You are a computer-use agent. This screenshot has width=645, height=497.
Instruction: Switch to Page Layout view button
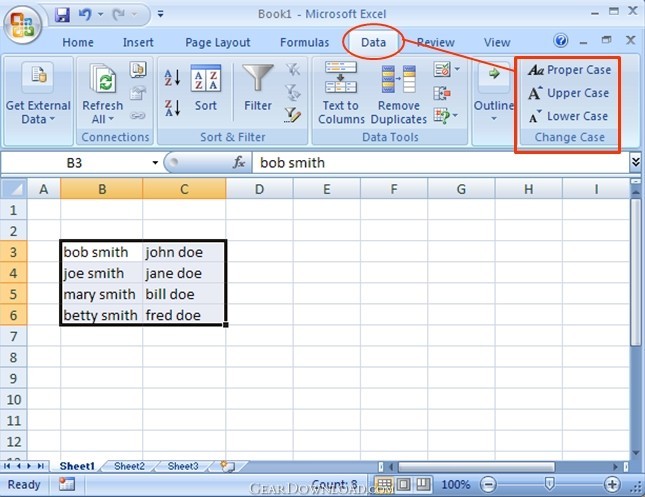[x=404, y=484]
